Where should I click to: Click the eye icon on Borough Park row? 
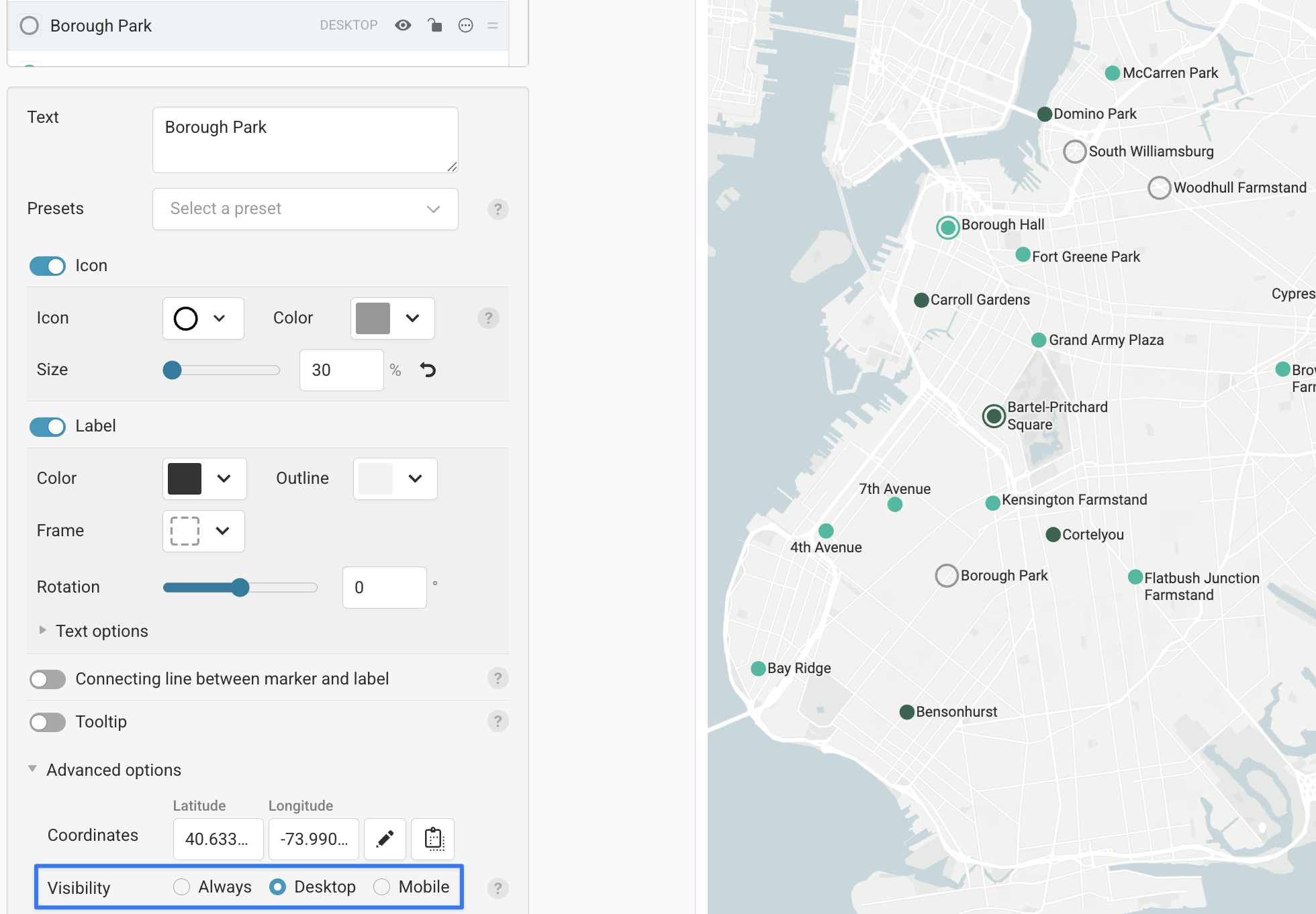click(x=403, y=26)
